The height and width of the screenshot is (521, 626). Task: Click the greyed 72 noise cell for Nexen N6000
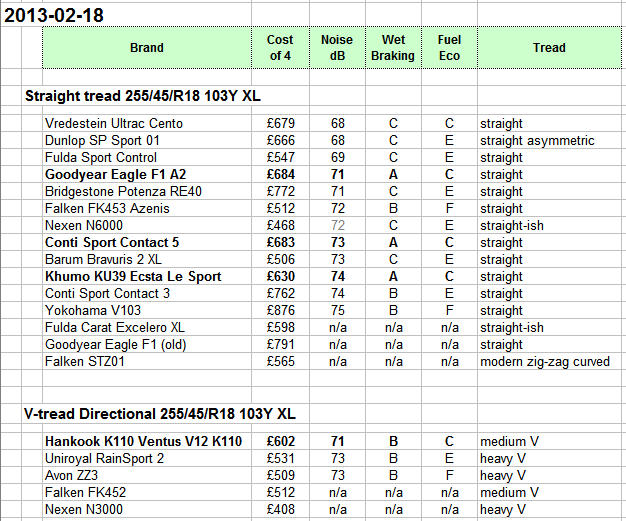[x=338, y=226]
